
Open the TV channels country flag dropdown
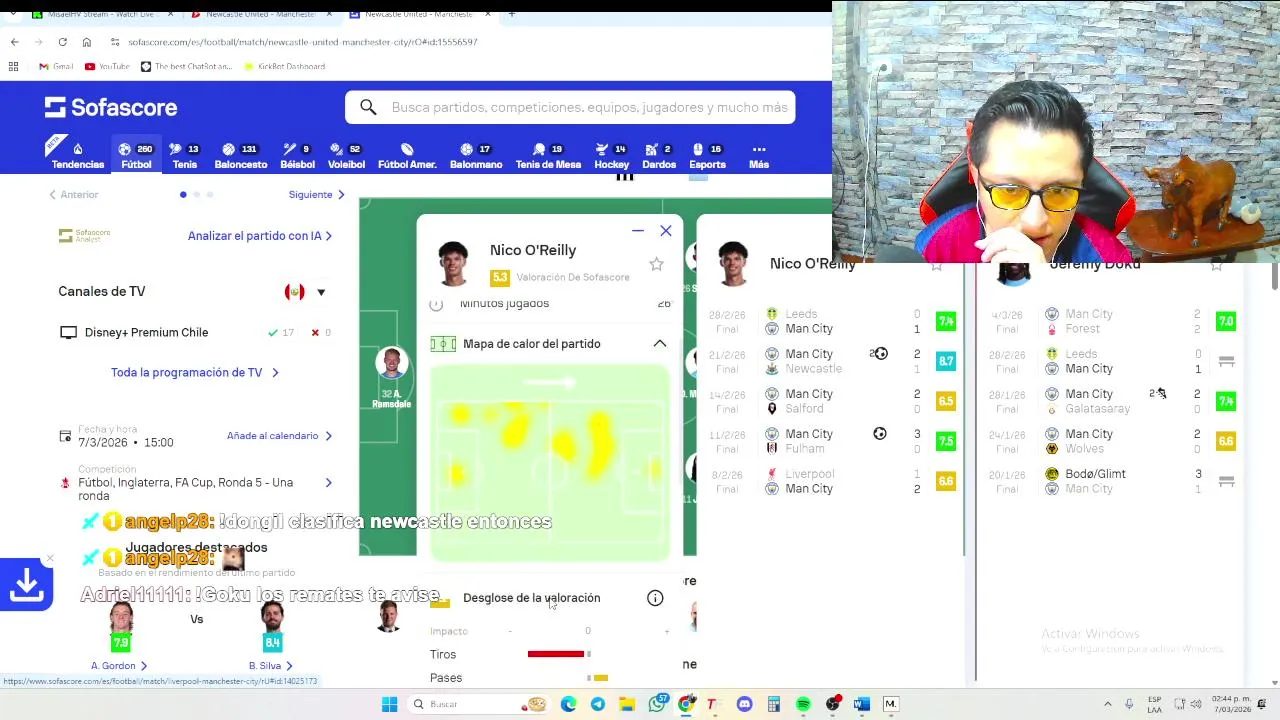point(305,292)
